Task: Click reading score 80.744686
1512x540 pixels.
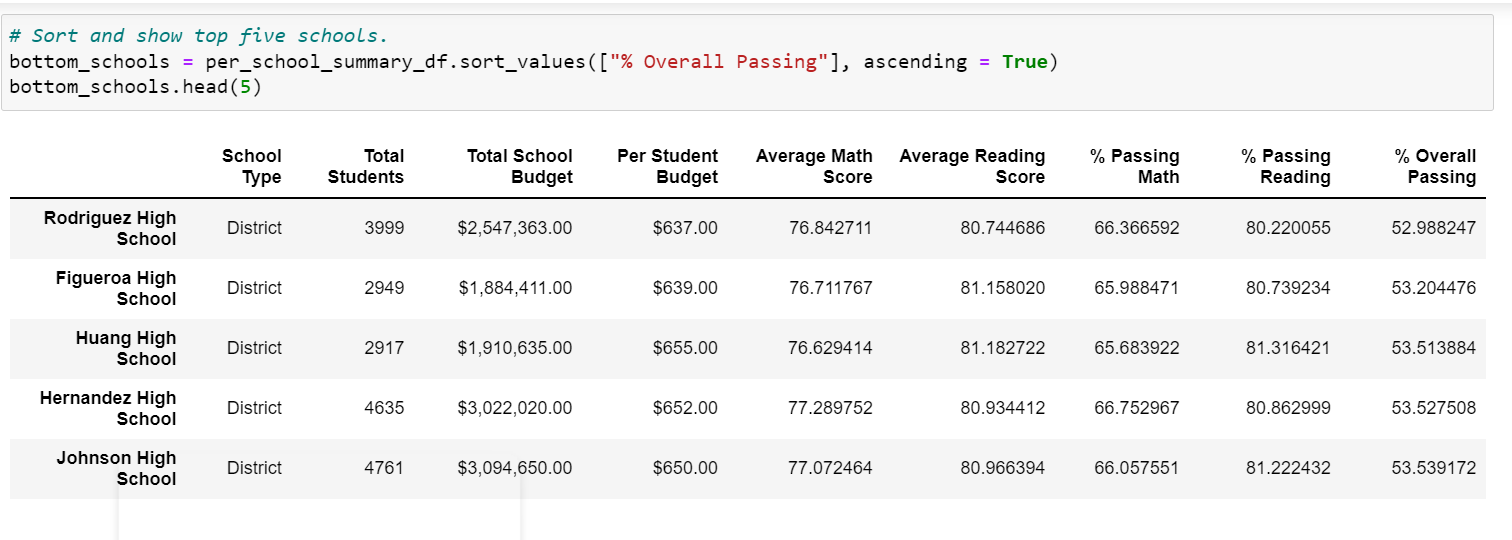Action: click(x=1003, y=228)
